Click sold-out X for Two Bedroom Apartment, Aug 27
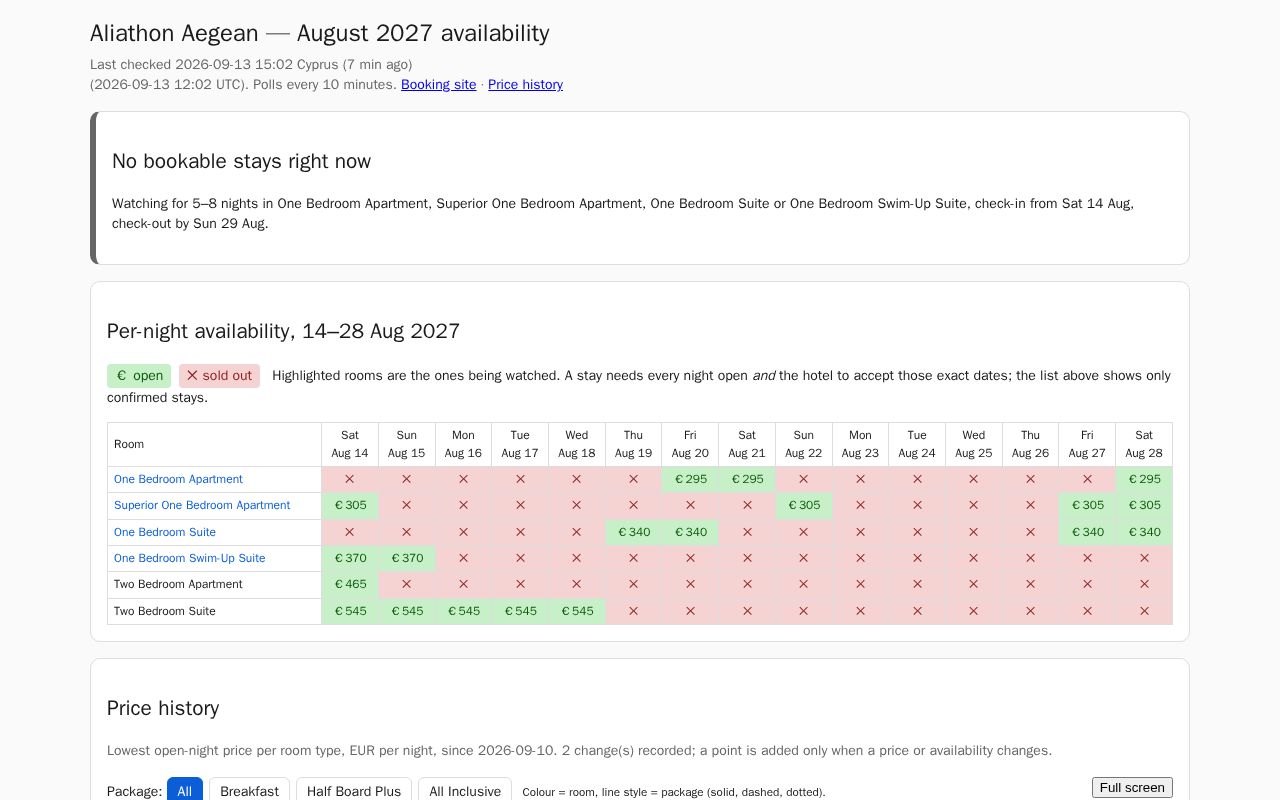The height and width of the screenshot is (800, 1280). pyautogui.click(x=1087, y=584)
